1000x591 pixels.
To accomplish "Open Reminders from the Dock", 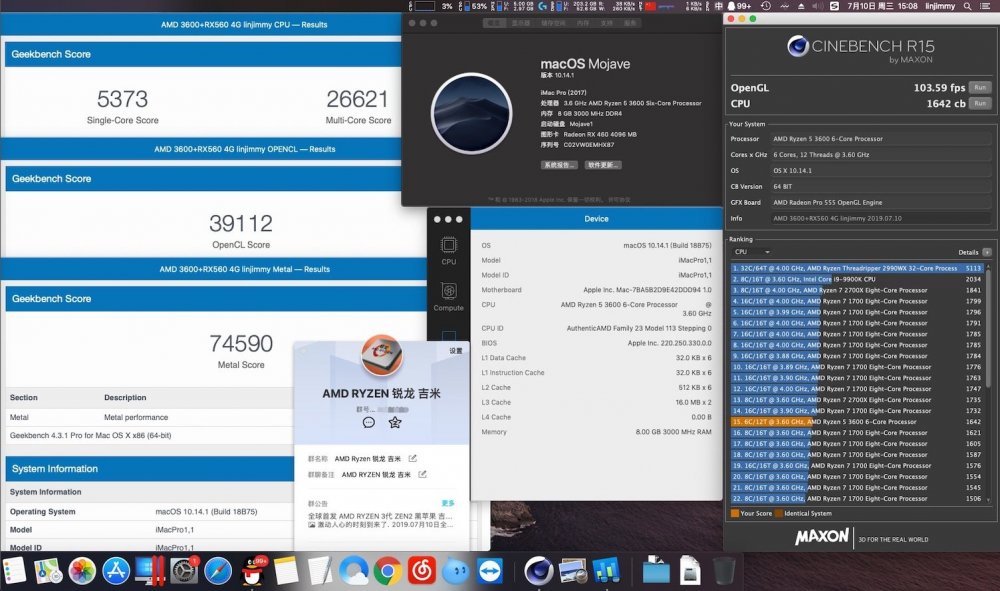I will click(13, 571).
